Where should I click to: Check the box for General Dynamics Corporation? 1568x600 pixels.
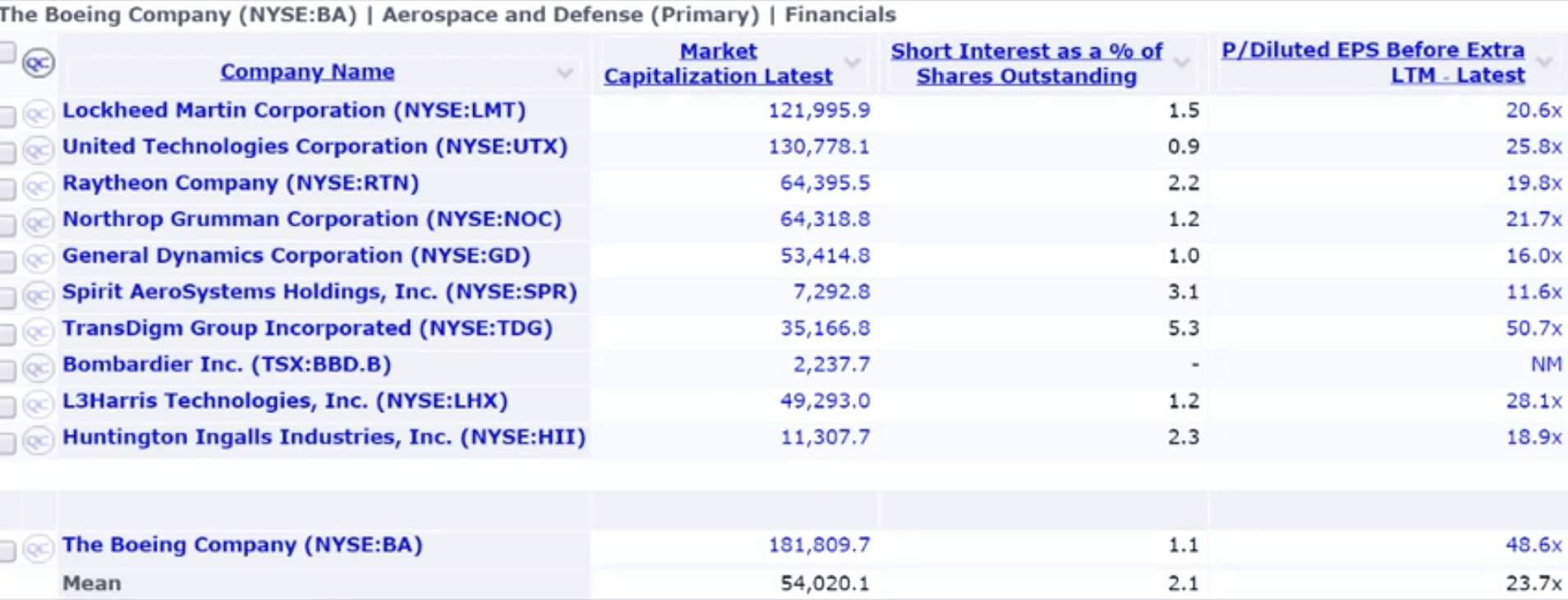(x=7, y=262)
